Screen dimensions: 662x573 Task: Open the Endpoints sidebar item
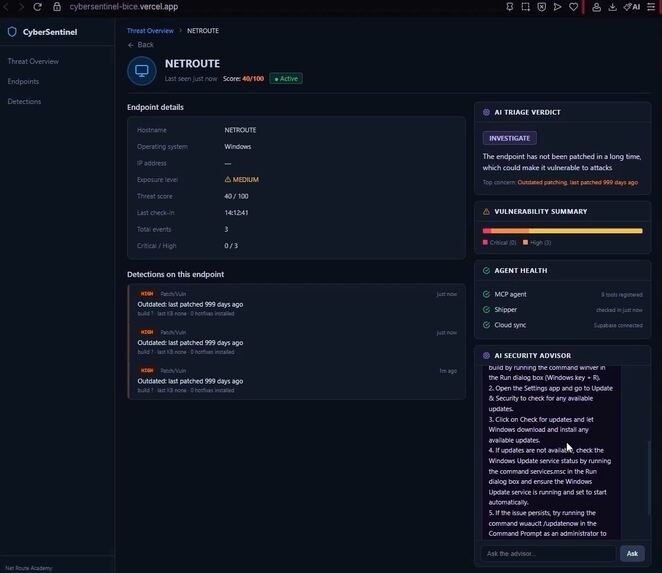(23, 81)
